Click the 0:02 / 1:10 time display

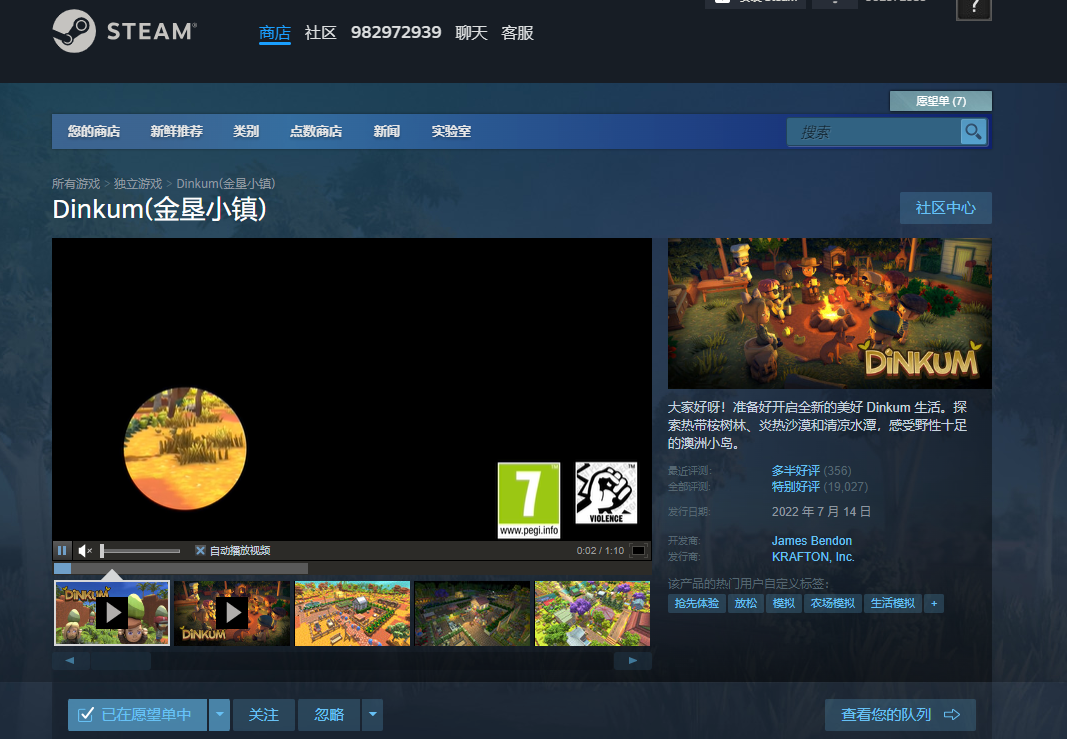click(x=600, y=551)
